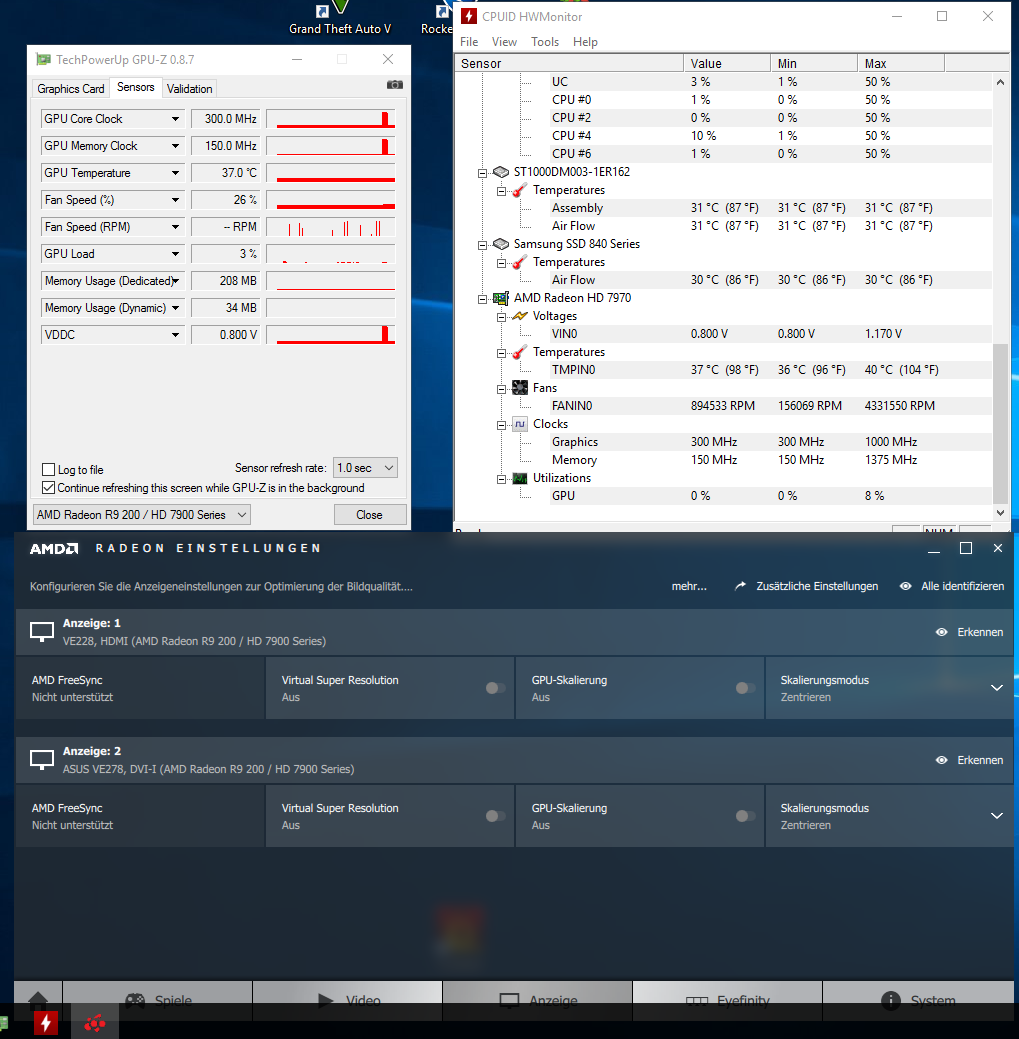This screenshot has width=1019, height=1039.
Task: Open the Tools menu in HWMonitor
Action: 545,42
